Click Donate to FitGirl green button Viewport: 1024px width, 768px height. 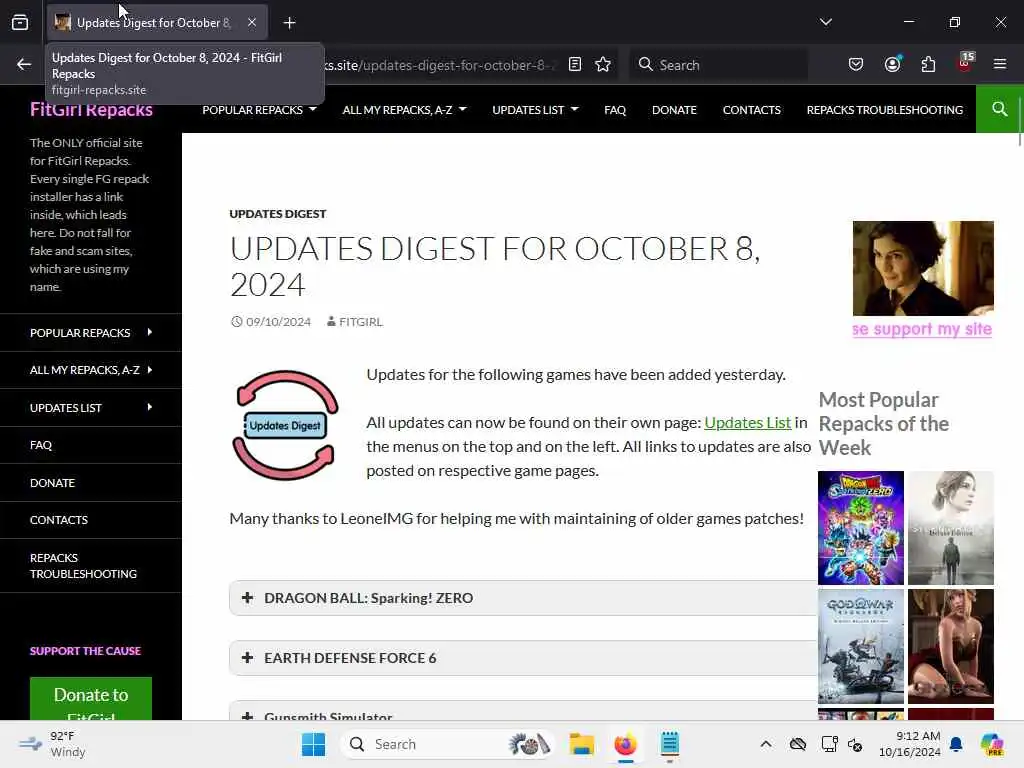coord(91,699)
